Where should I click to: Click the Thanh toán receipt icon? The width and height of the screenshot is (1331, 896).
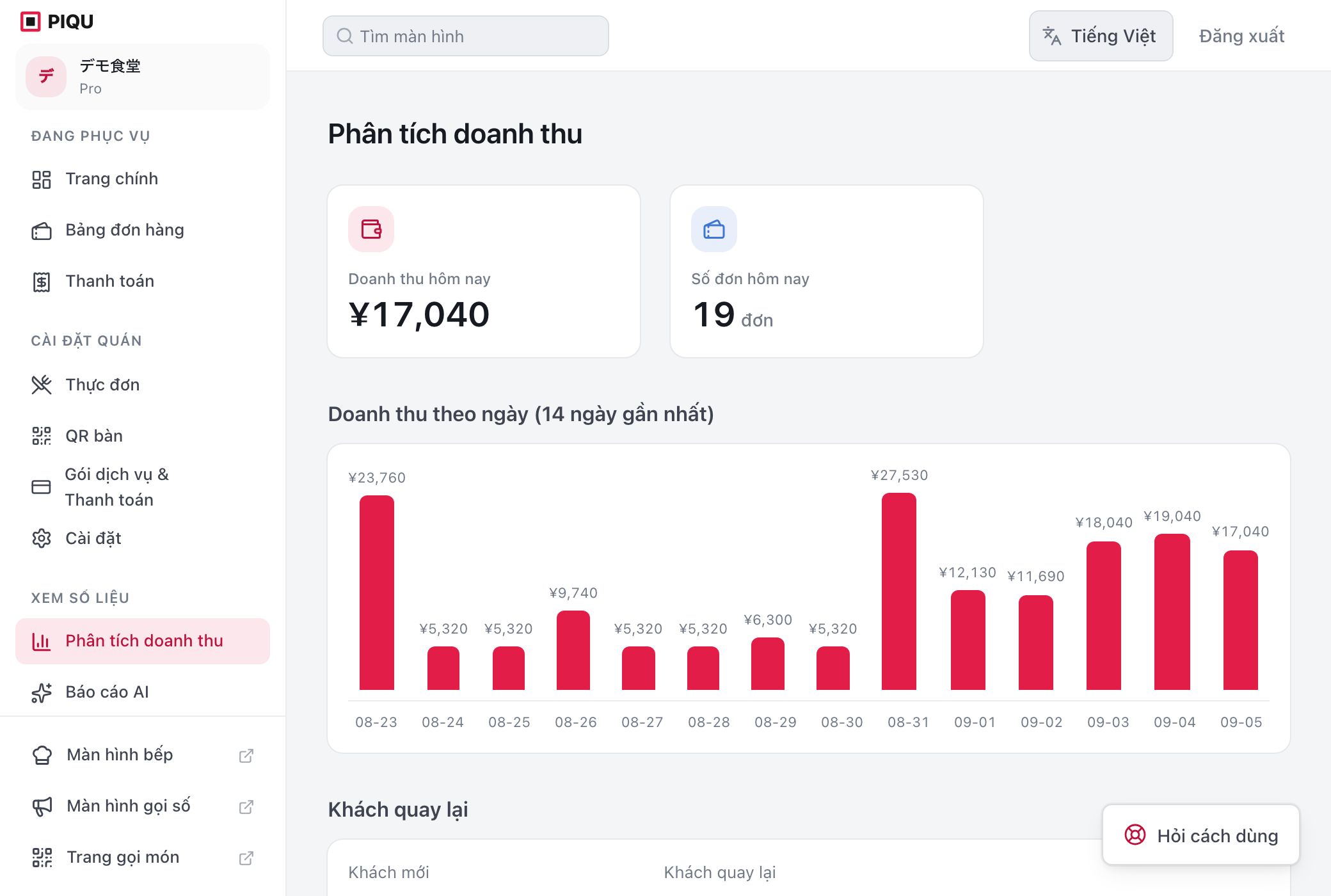pyautogui.click(x=42, y=282)
